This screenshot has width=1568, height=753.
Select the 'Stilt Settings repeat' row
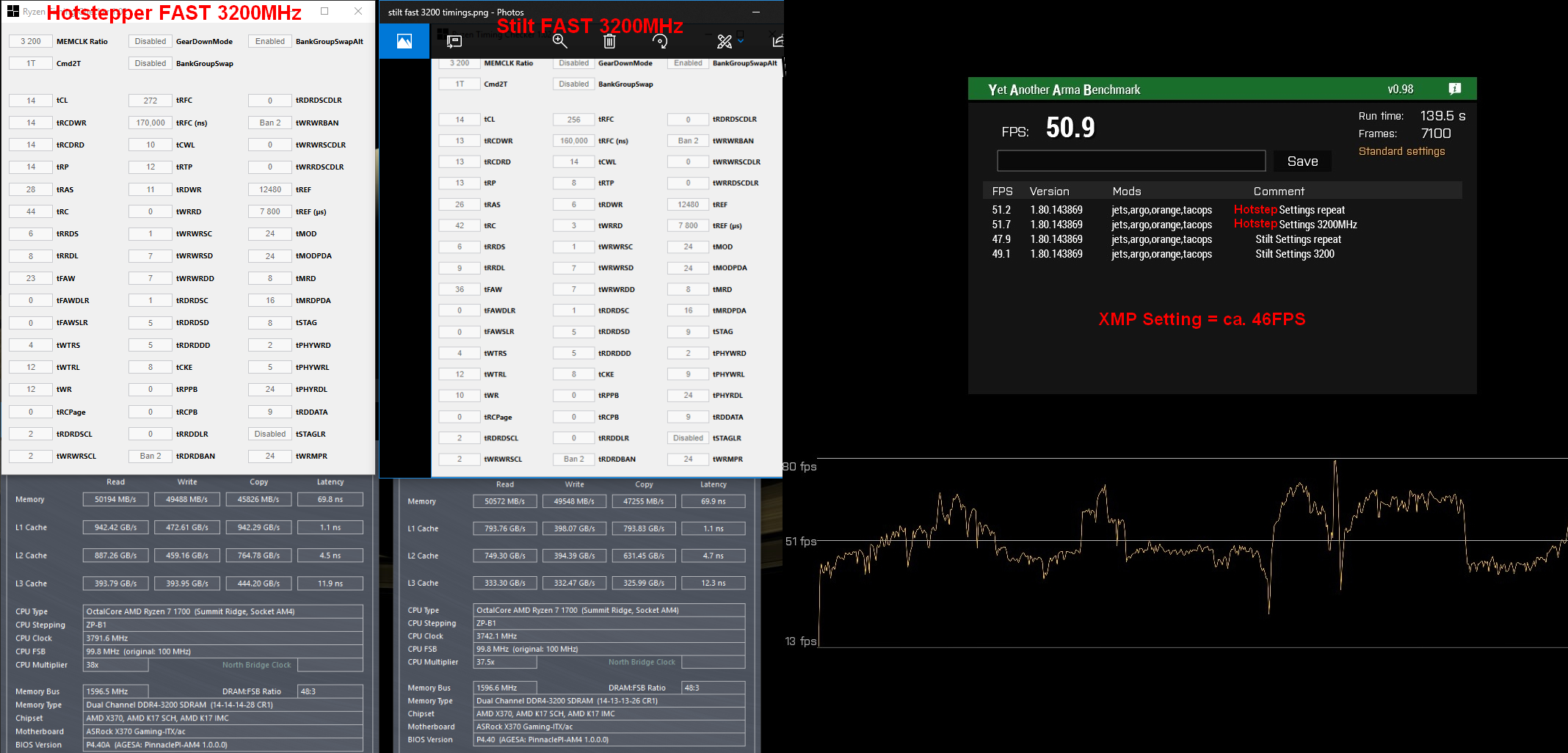pos(1222,239)
